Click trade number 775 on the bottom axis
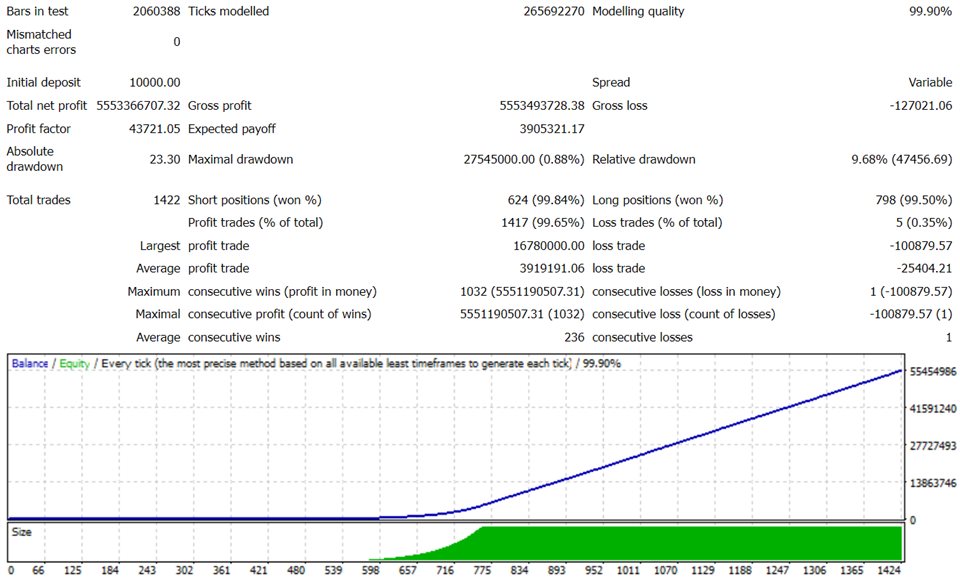Viewport: 960px width, 581px height. [482, 571]
